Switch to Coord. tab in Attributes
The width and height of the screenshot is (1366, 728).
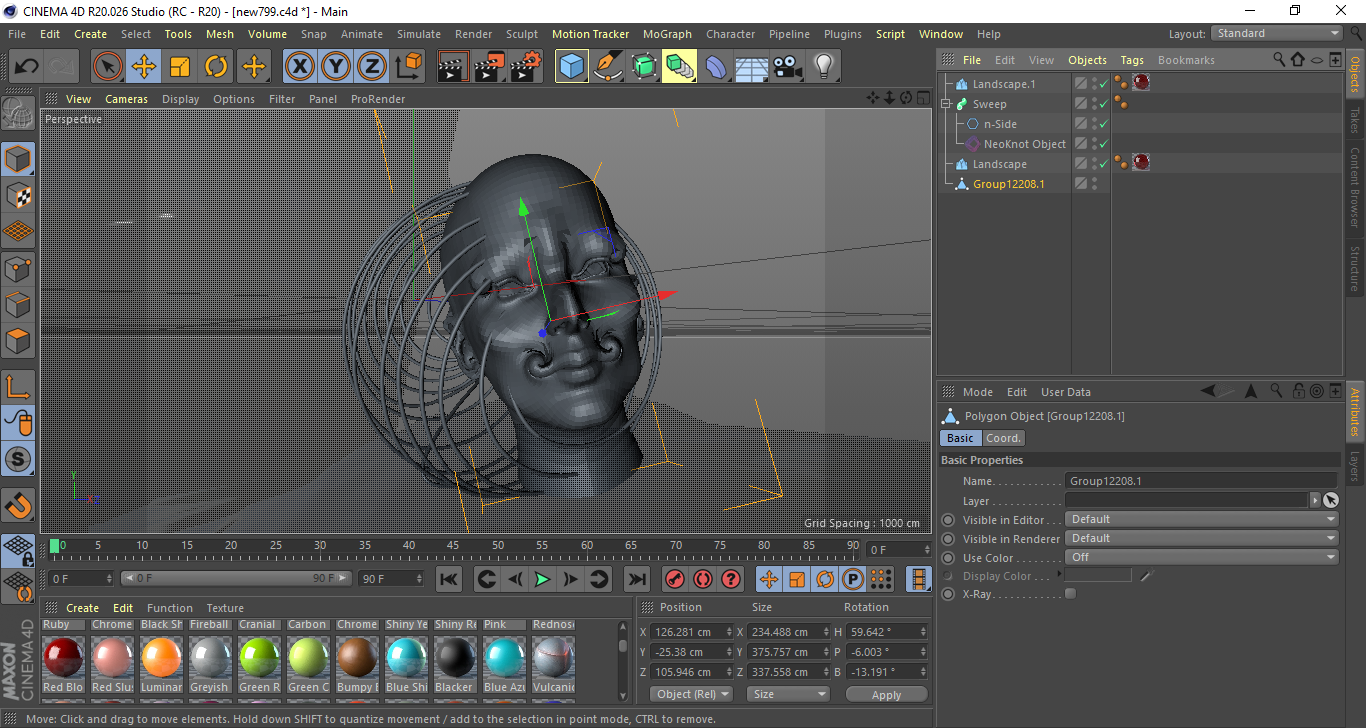(x=1003, y=438)
